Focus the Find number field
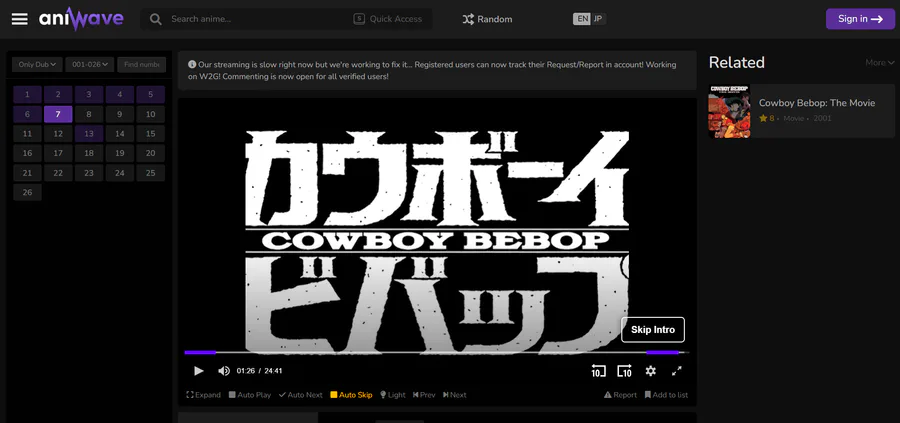This screenshot has width=900, height=423. pyautogui.click(x=142, y=64)
